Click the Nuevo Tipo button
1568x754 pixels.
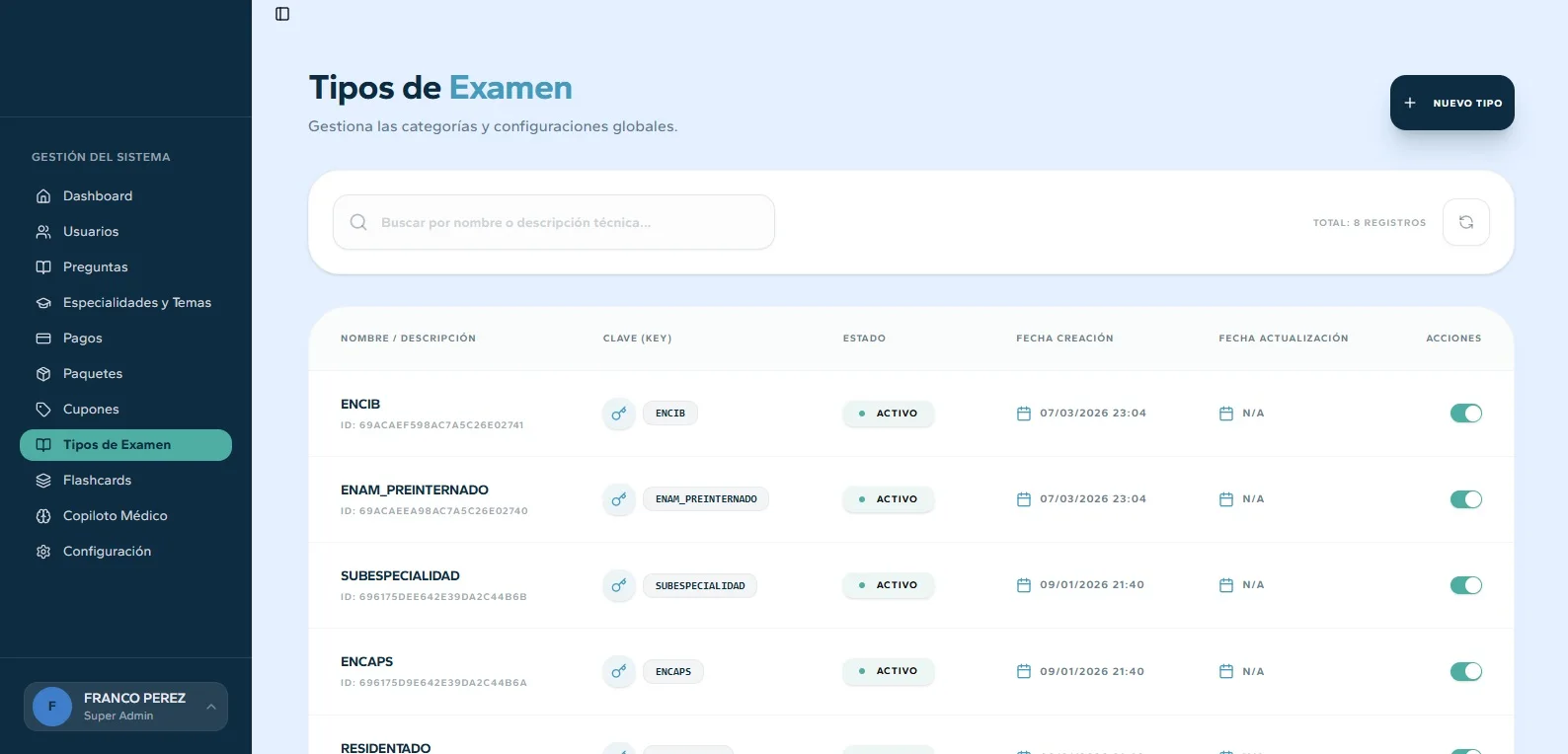[1451, 103]
